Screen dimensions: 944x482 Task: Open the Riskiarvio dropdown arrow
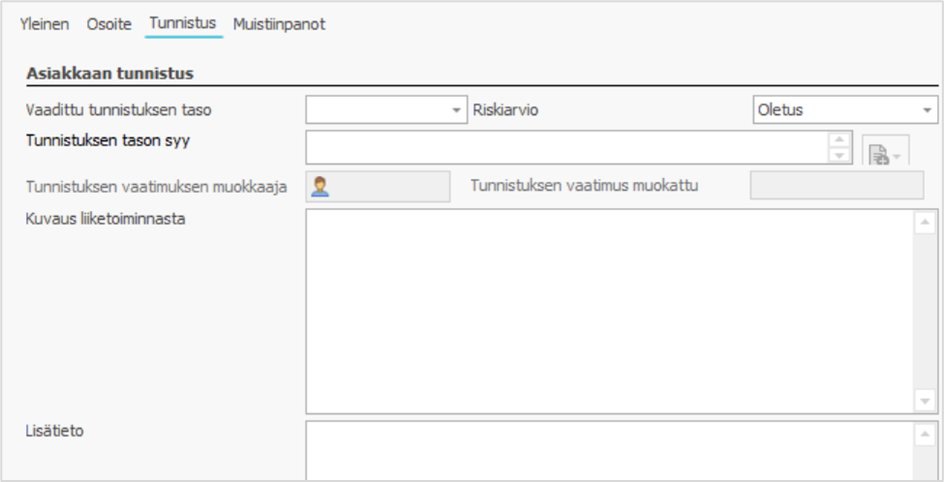coord(927,110)
